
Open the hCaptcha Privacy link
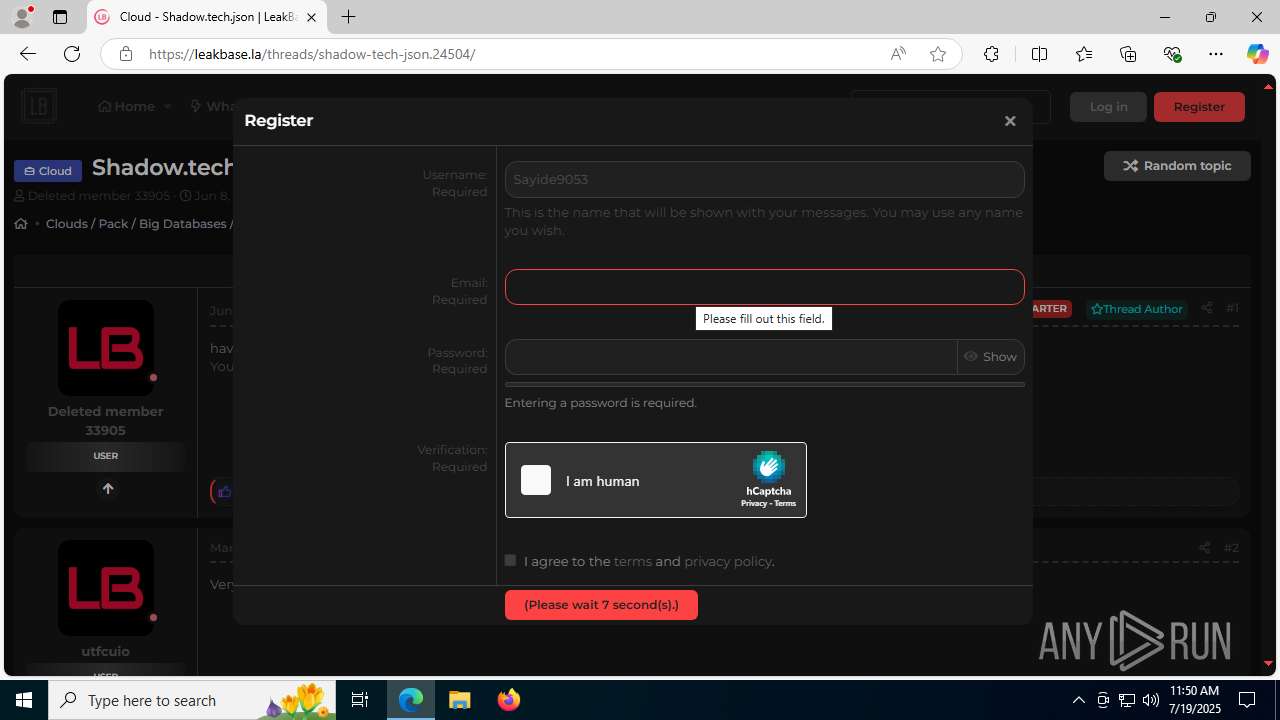coord(753,503)
